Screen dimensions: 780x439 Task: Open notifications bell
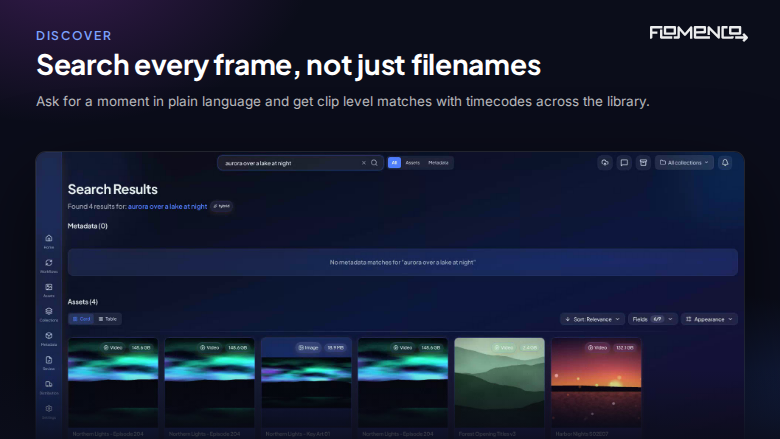click(x=725, y=163)
